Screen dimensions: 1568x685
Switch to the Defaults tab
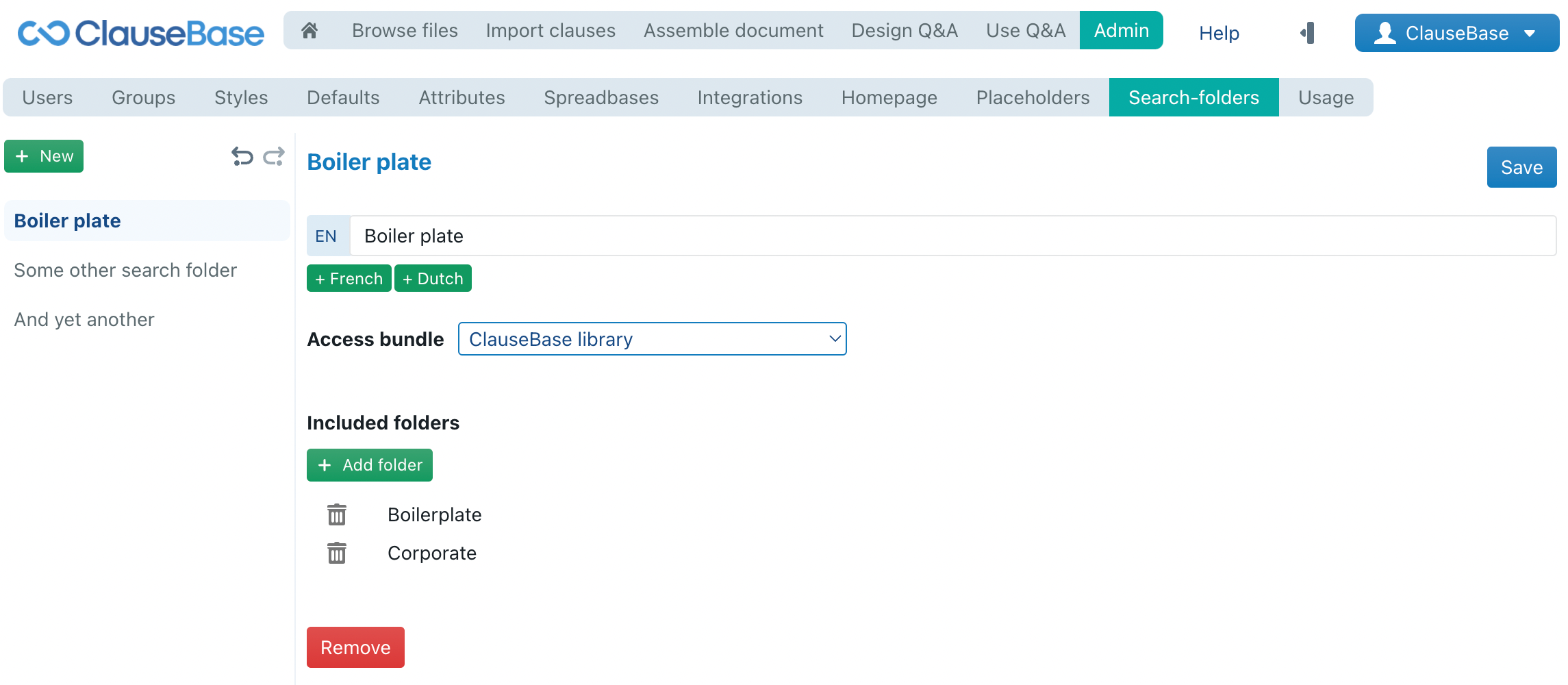click(343, 97)
